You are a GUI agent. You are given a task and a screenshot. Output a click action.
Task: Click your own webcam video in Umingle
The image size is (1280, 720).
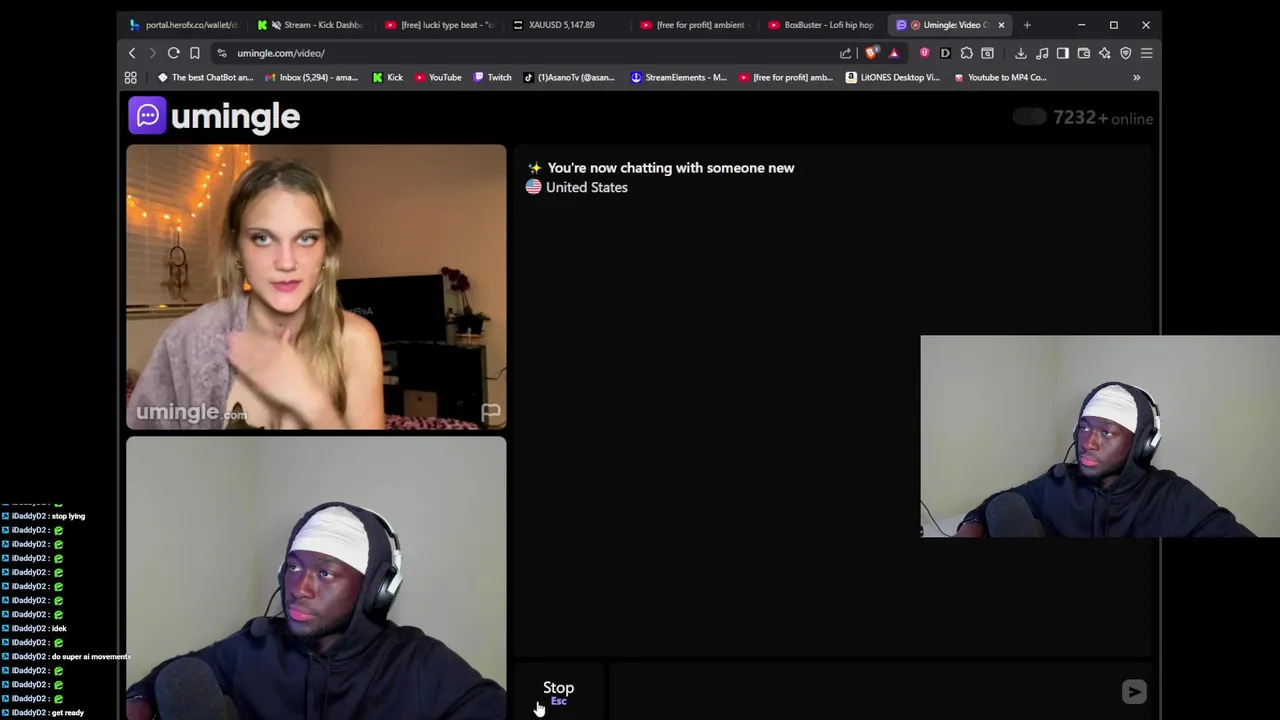316,578
